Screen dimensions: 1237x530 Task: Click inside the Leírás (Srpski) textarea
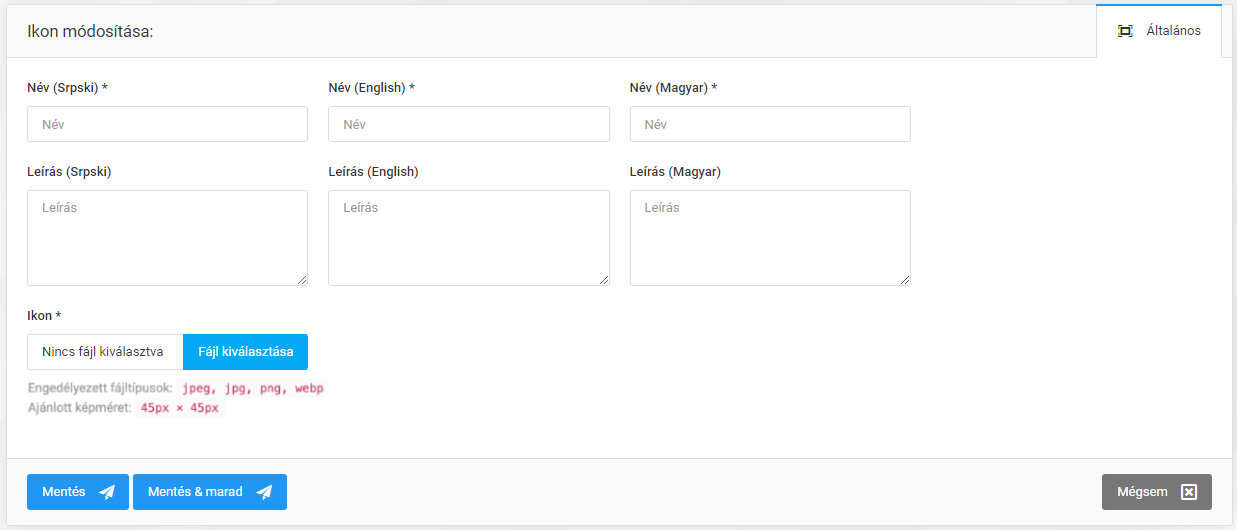[167, 238]
